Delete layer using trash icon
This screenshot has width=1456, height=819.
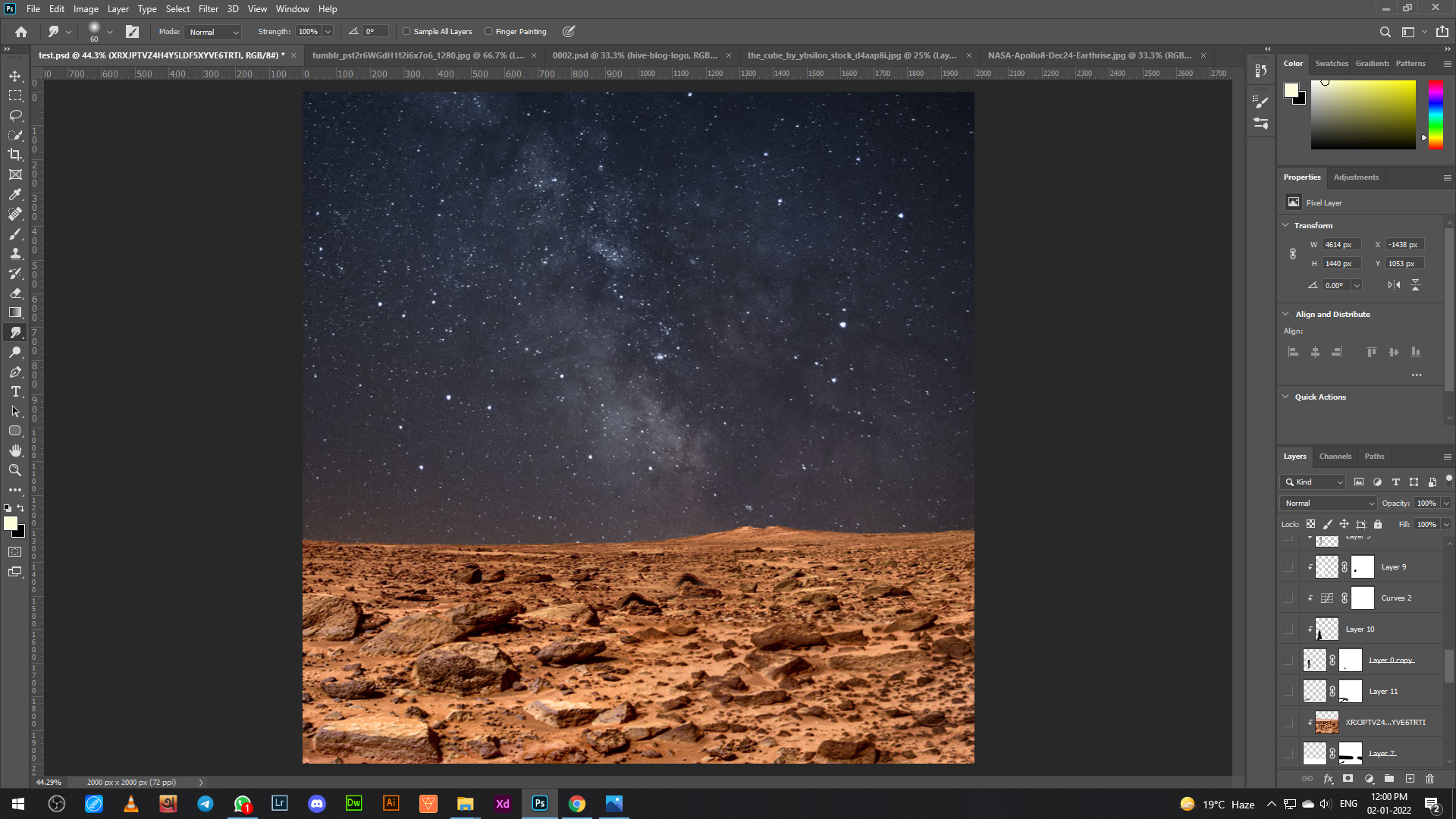(1430, 779)
